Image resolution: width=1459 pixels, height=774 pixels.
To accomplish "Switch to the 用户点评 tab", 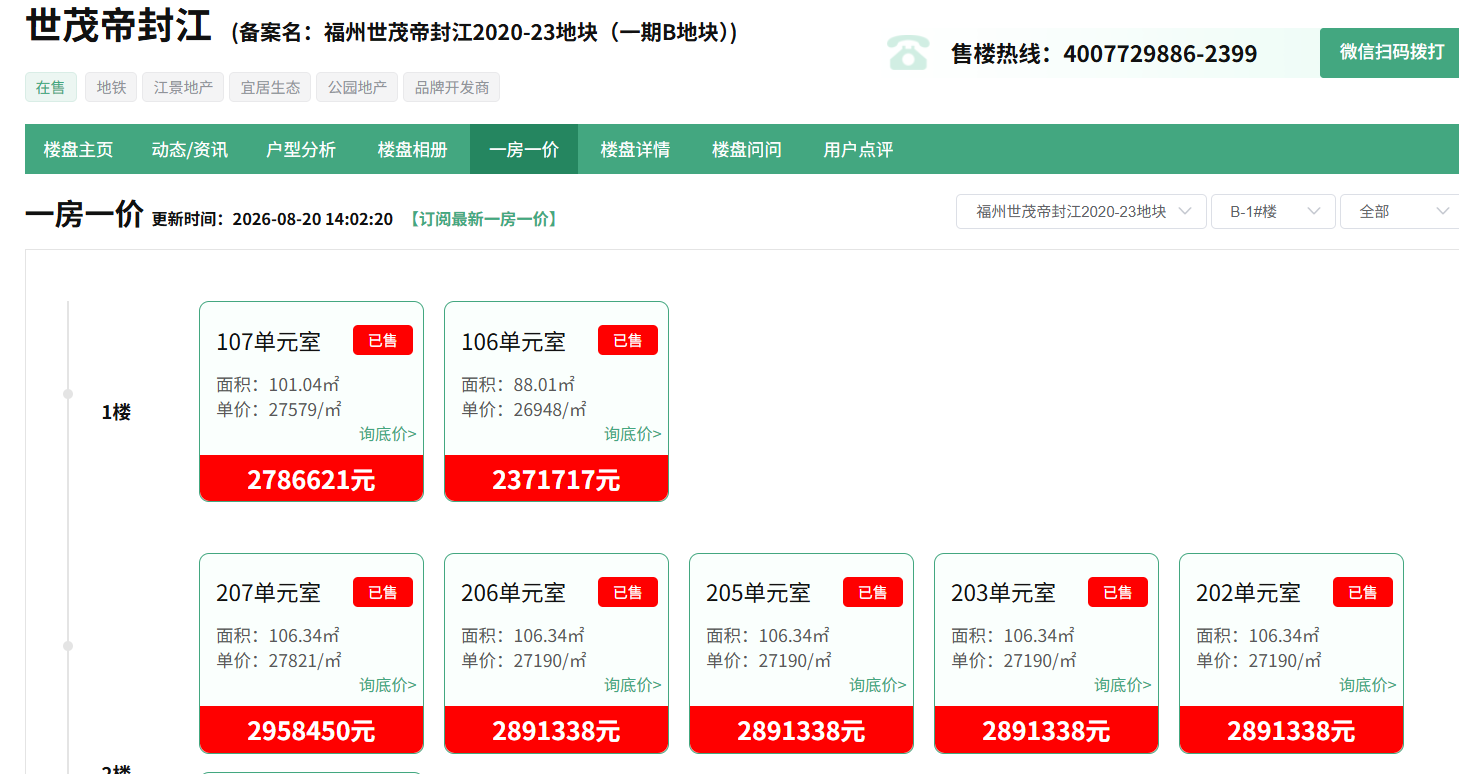I will pos(858,150).
